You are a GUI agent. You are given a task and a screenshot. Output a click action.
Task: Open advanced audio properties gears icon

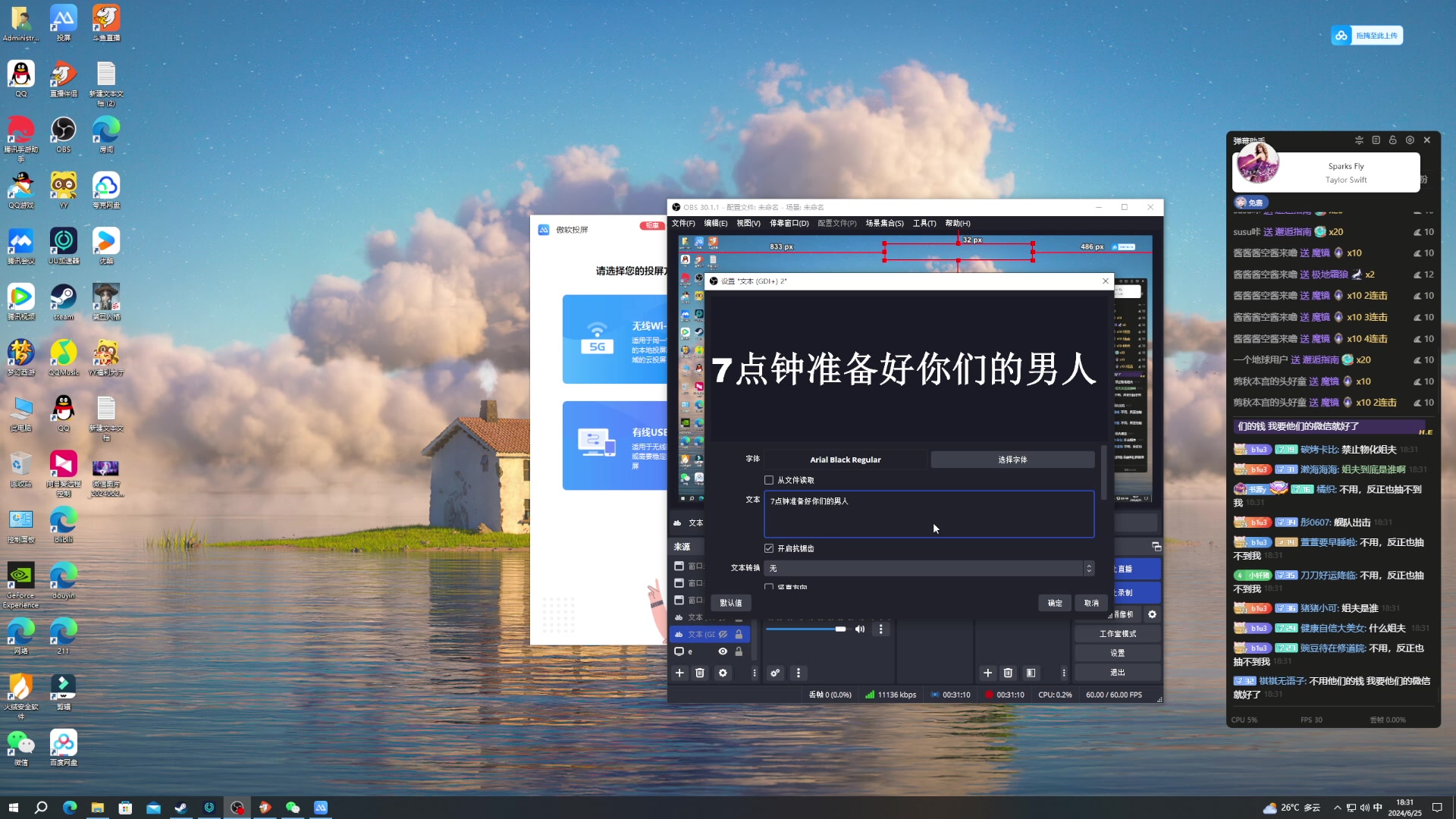pyautogui.click(x=775, y=673)
